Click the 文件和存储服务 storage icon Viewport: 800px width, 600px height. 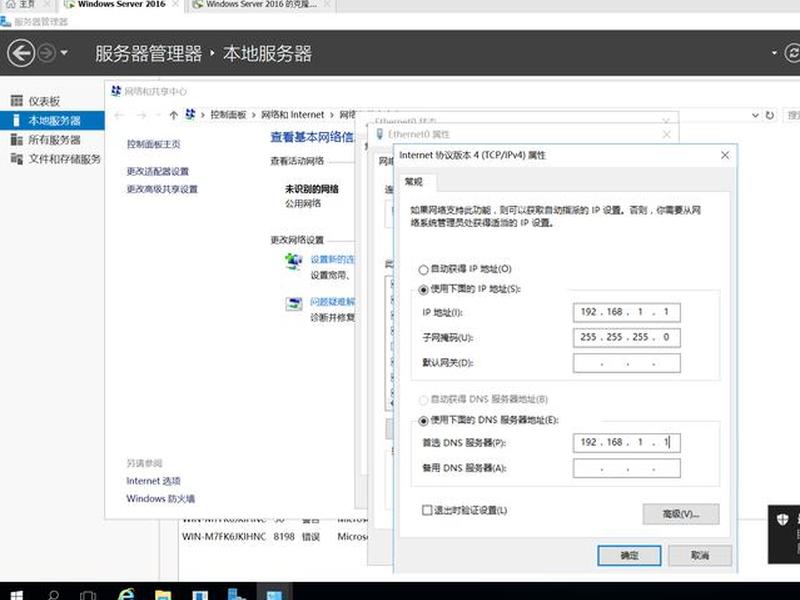click(16, 159)
